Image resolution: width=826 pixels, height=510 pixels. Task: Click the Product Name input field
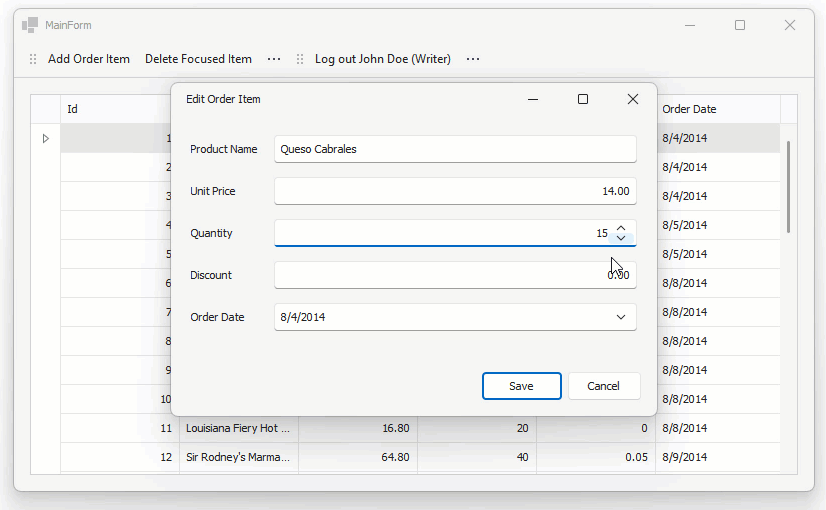(455, 149)
